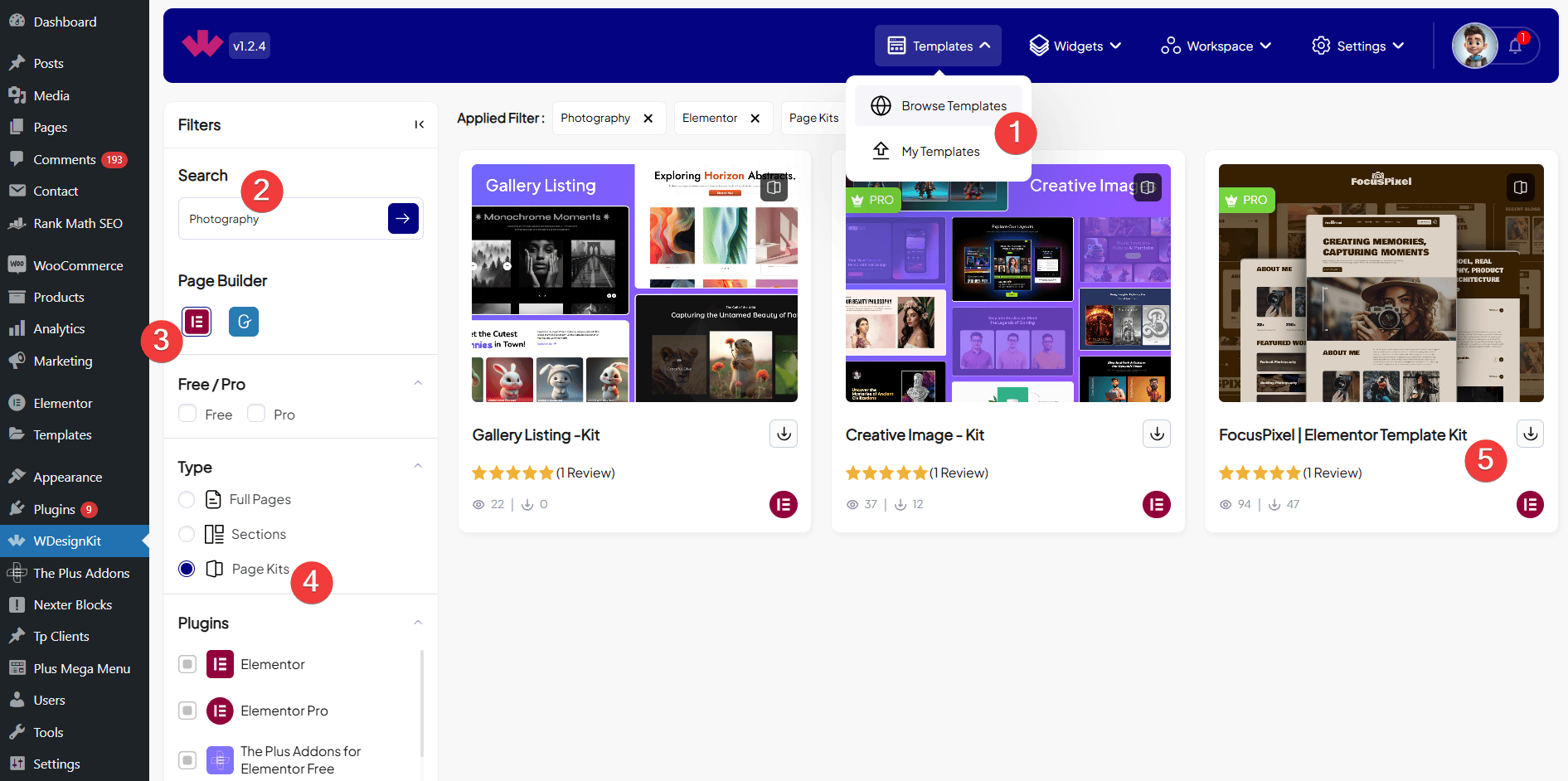Open My Templates menu entry

coord(940,152)
